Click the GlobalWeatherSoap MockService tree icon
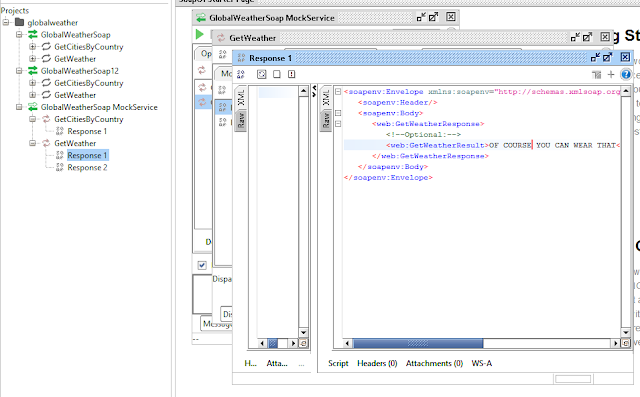 point(33,107)
